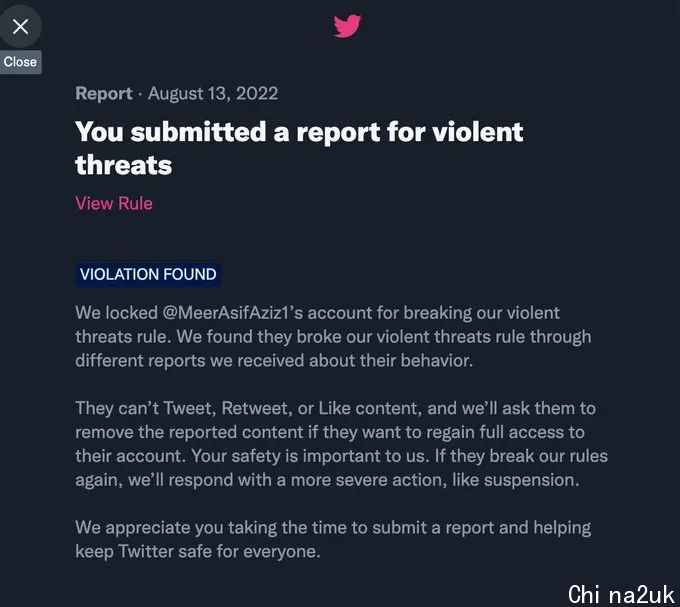The height and width of the screenshot is (607, 680).
Task: Click the line starting 'again, we'll respond with'
Action: tap(327, 480)
